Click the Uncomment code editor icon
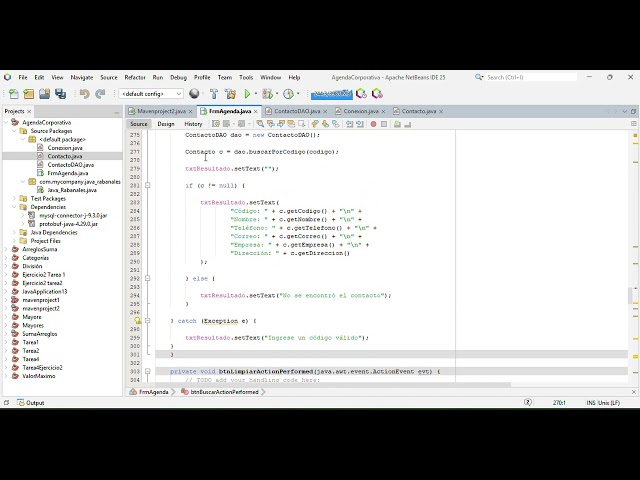Viewport: 640px width, 480px height. (407, 124)
